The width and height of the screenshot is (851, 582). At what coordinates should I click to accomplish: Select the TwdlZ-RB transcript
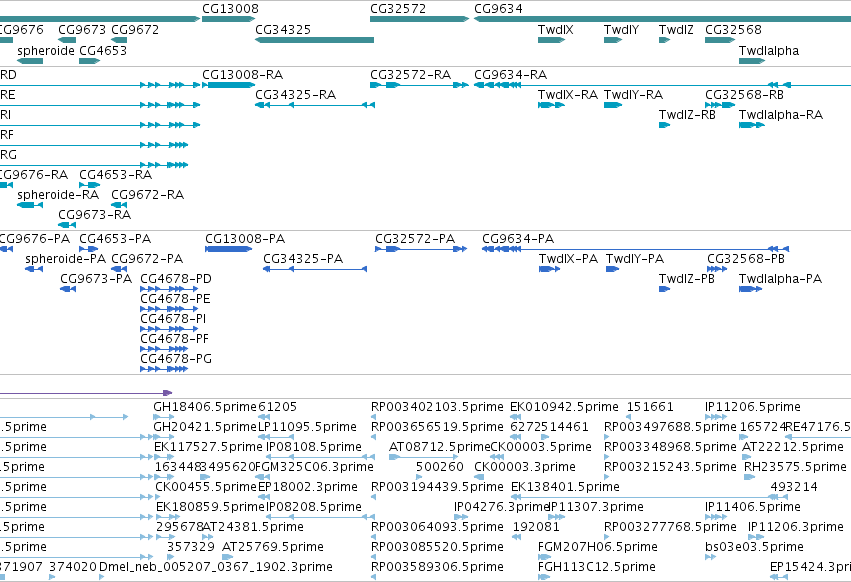pyautogui.click(x=664, y=125)
